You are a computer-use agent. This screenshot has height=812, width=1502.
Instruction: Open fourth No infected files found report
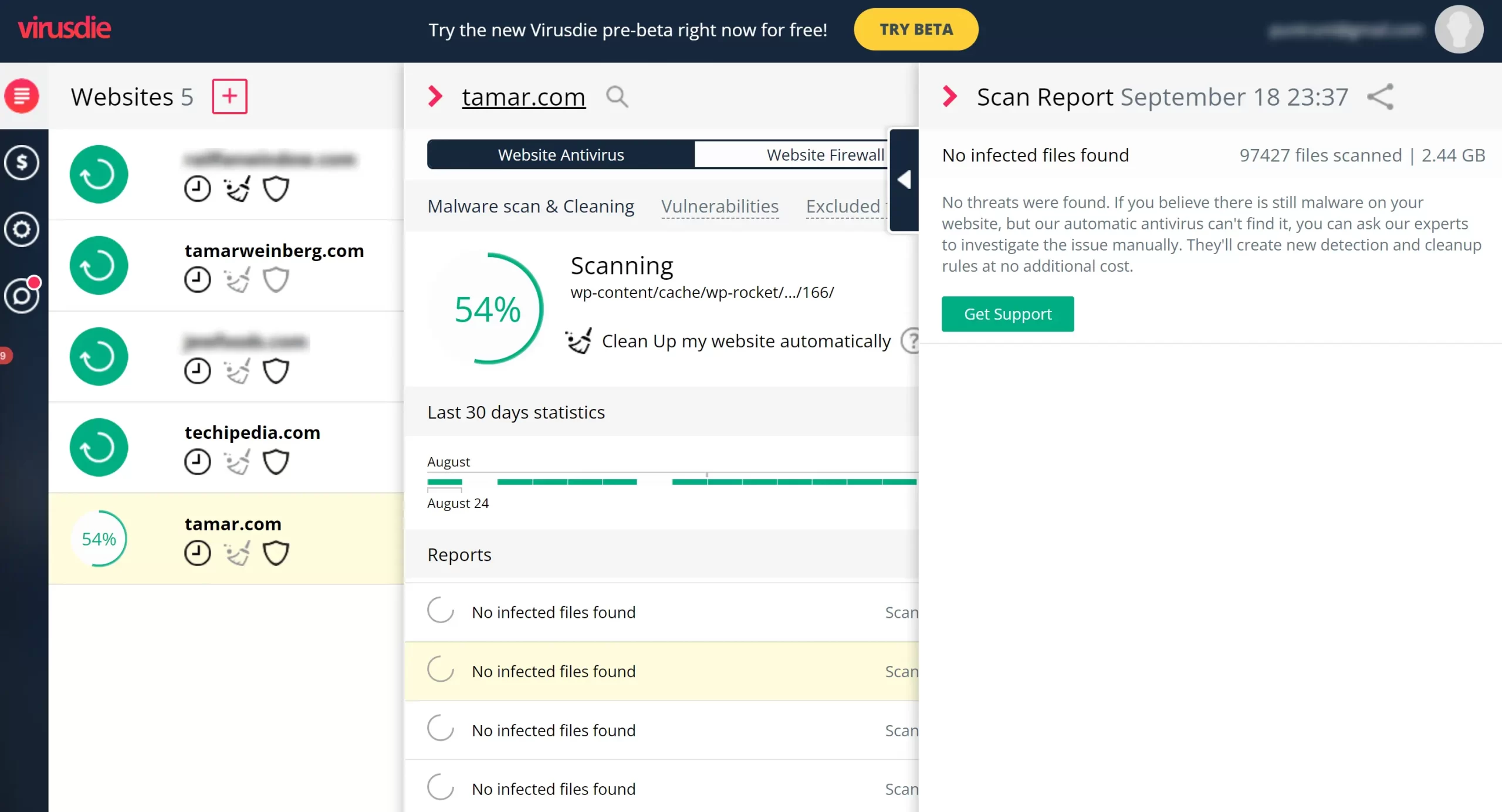tap(661, 789)
